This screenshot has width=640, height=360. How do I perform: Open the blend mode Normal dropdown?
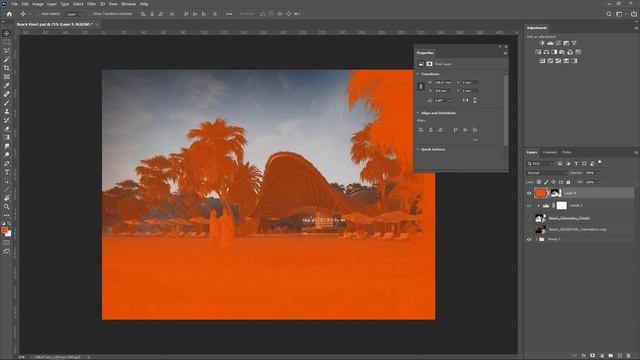coord(546,173)
